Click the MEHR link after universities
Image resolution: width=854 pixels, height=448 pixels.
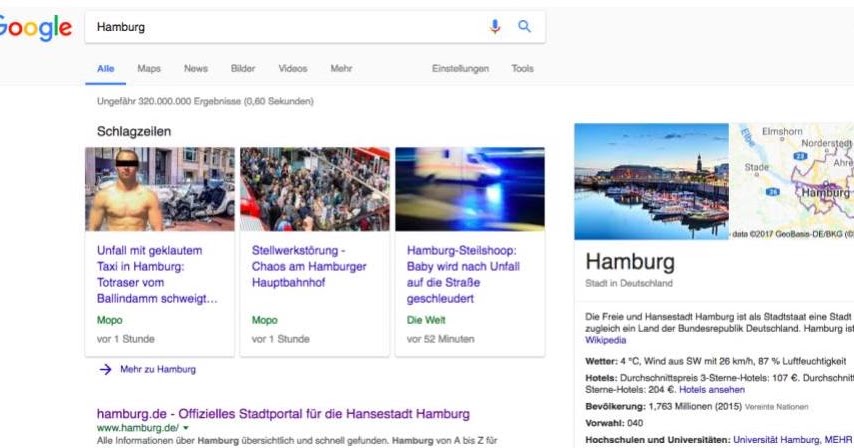(838, 440)
